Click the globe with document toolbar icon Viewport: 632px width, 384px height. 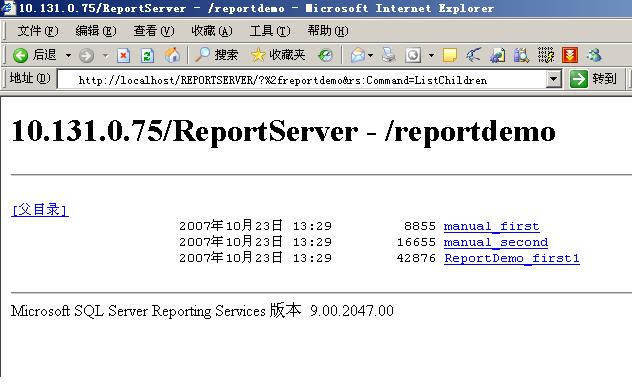coord(497,55)
